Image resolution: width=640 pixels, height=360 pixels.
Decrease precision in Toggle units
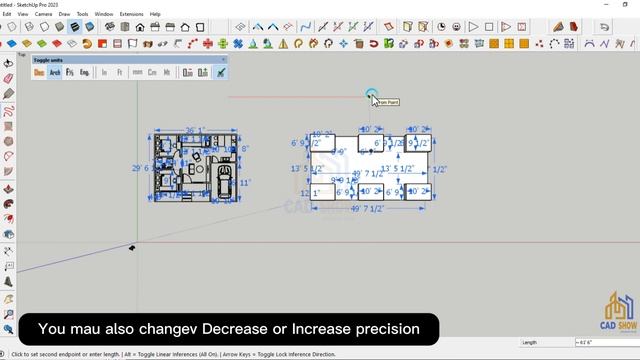(188, 73)
